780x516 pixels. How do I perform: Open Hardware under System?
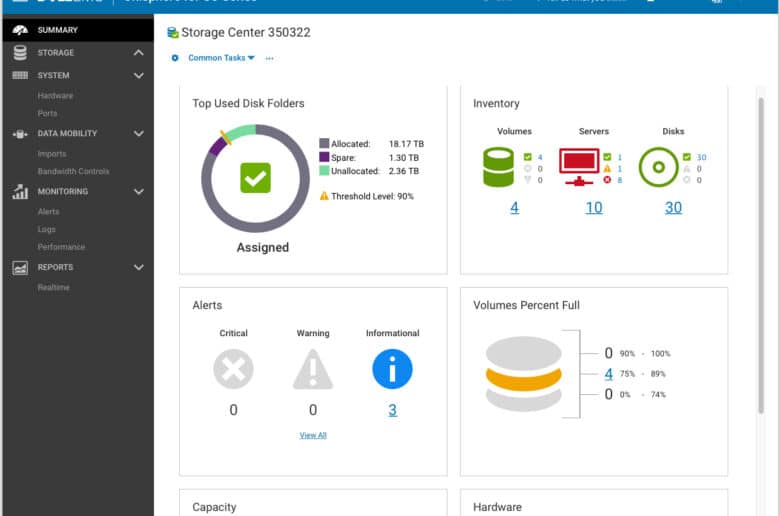point(55,96)
